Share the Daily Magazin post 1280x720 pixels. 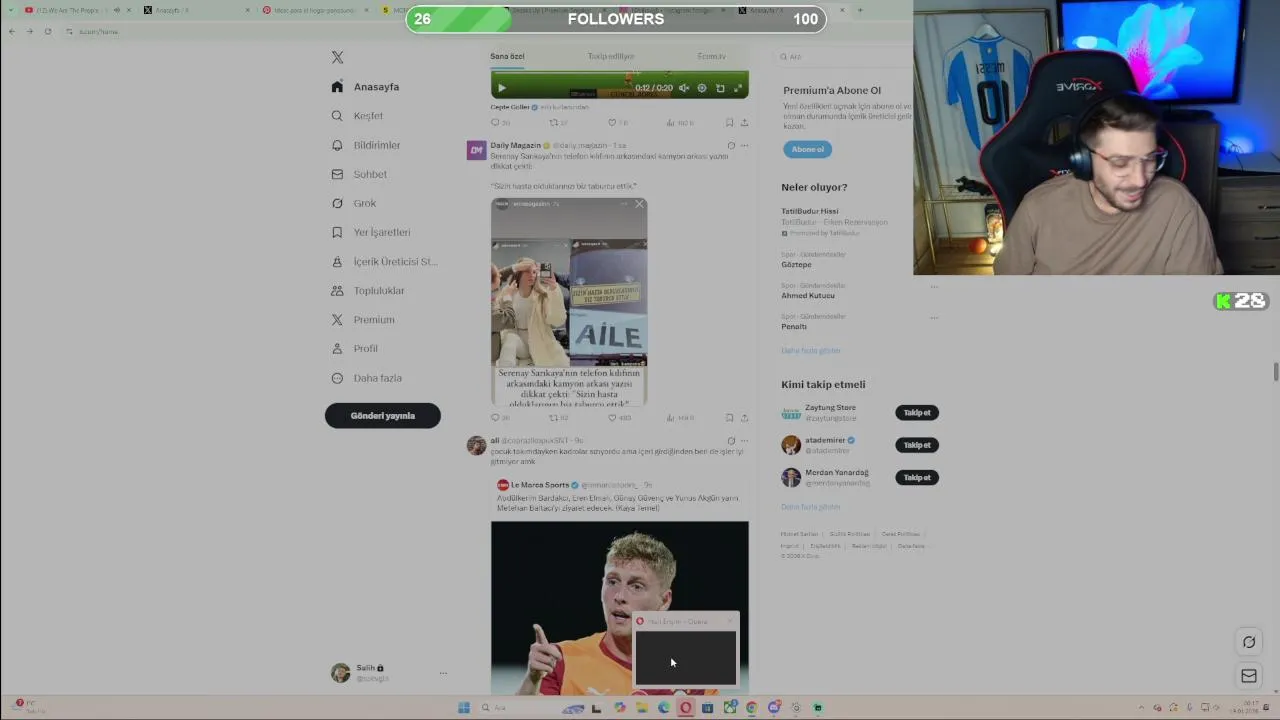point(744,418)
